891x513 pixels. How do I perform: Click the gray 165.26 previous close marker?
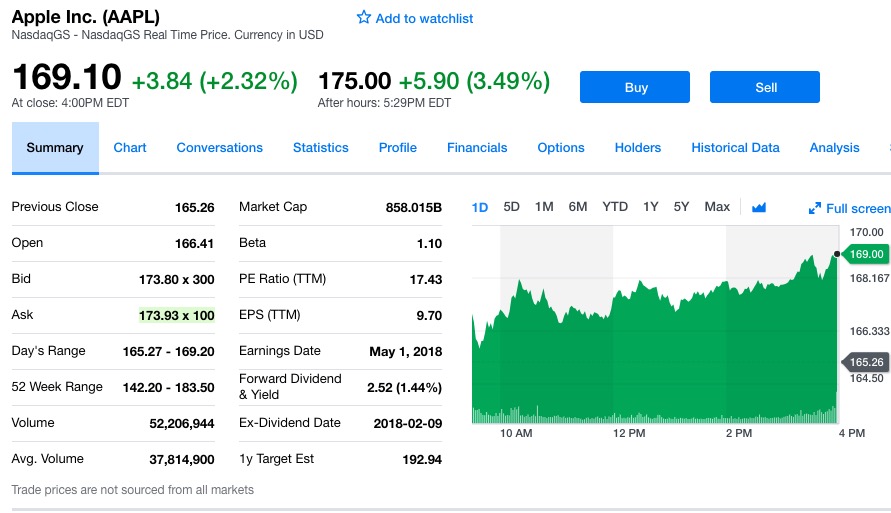coord(864,362)
